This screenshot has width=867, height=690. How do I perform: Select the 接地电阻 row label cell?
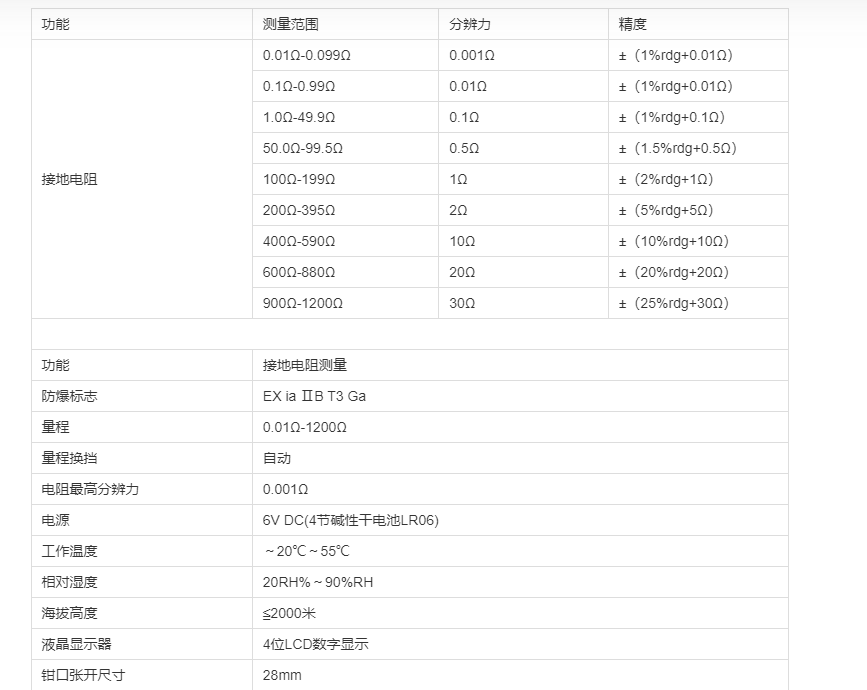coord(70,180)
